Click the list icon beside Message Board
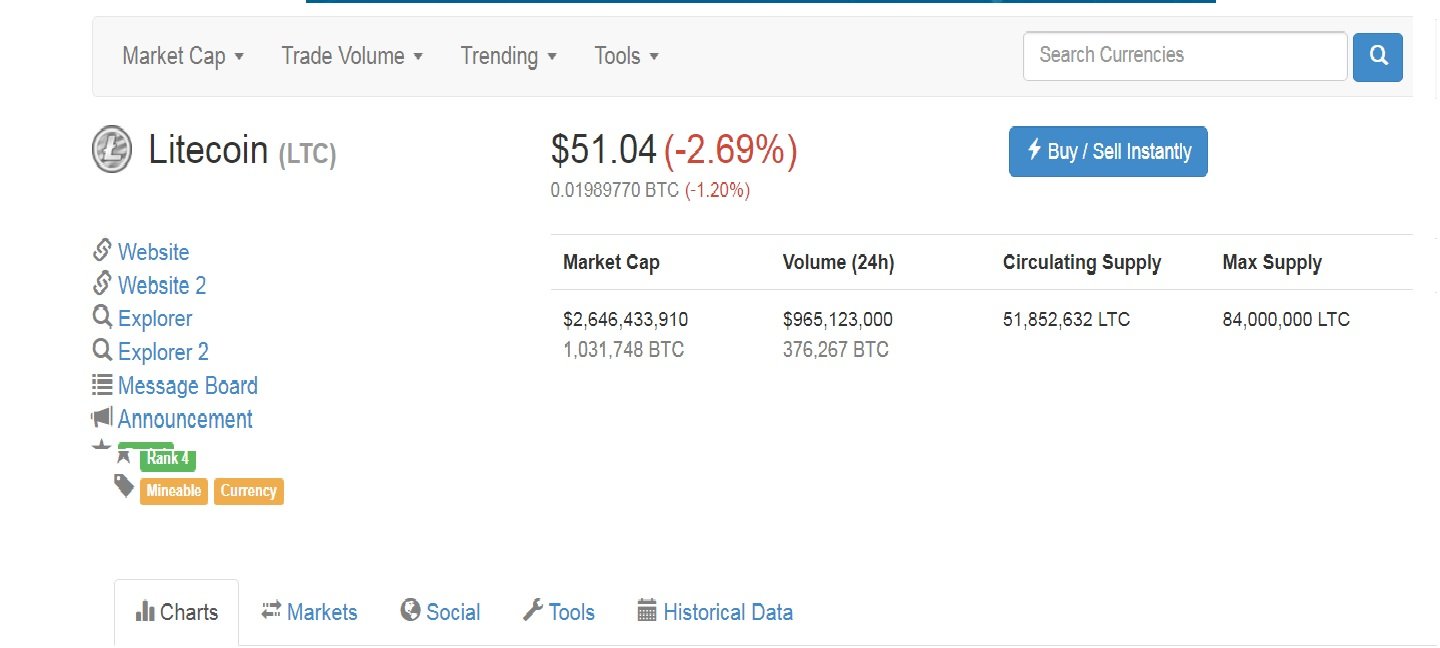Viewport: 1440px width, 648px height. 102,383
